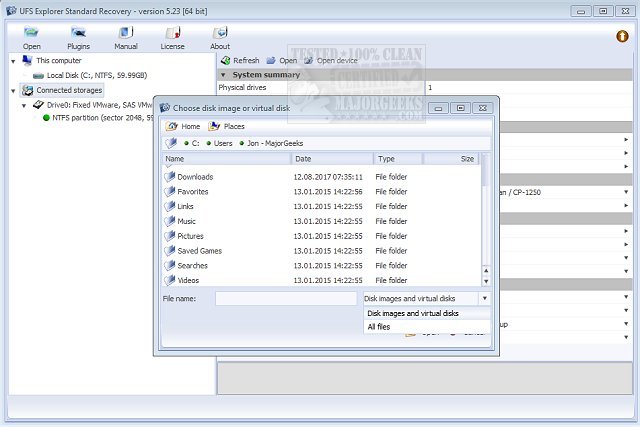Click the Downloads folder icon
Image resolution: width=640 pixels, height=427 pixels.
169,177
